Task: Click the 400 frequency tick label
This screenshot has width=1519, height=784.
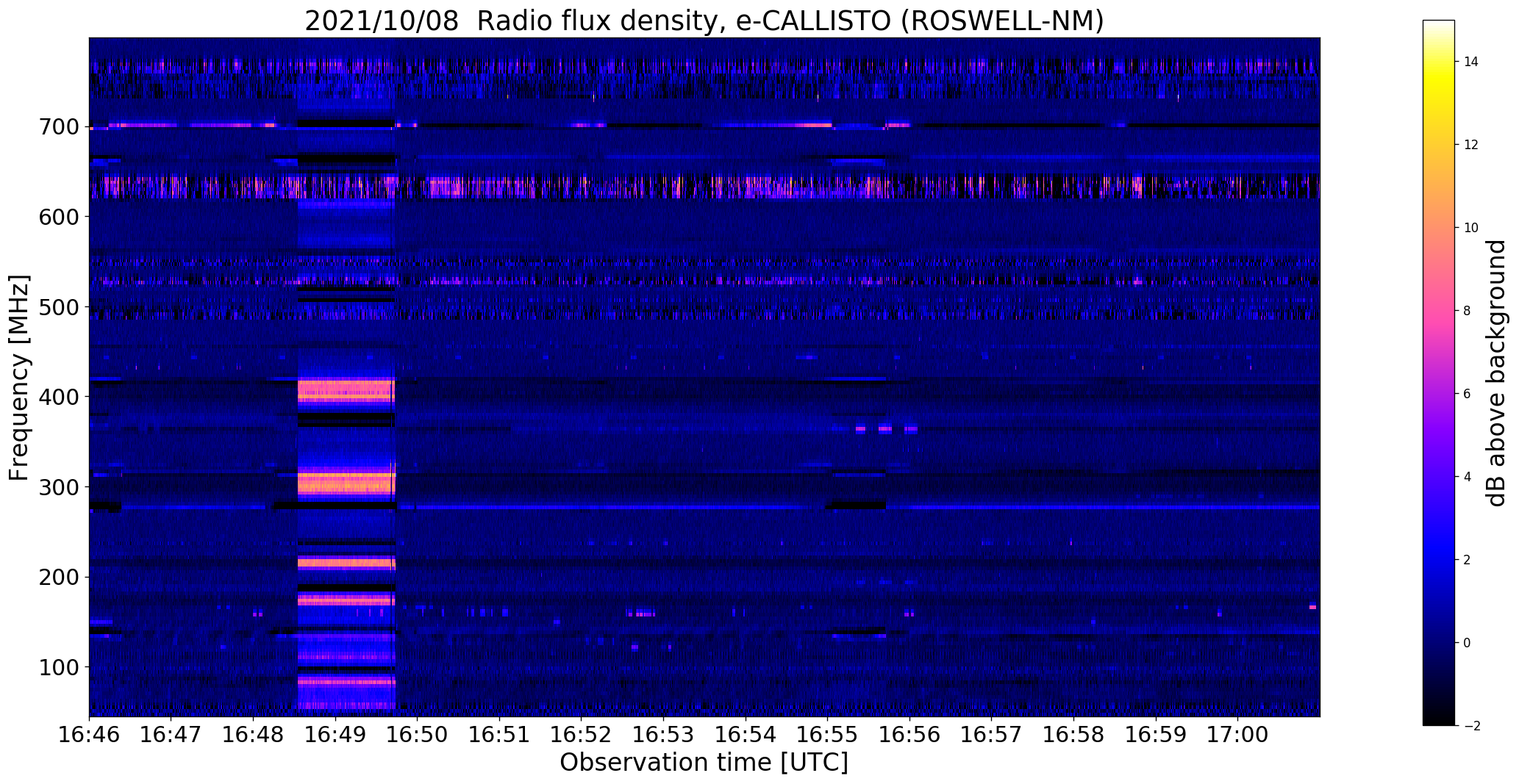Action: (60, 397)
